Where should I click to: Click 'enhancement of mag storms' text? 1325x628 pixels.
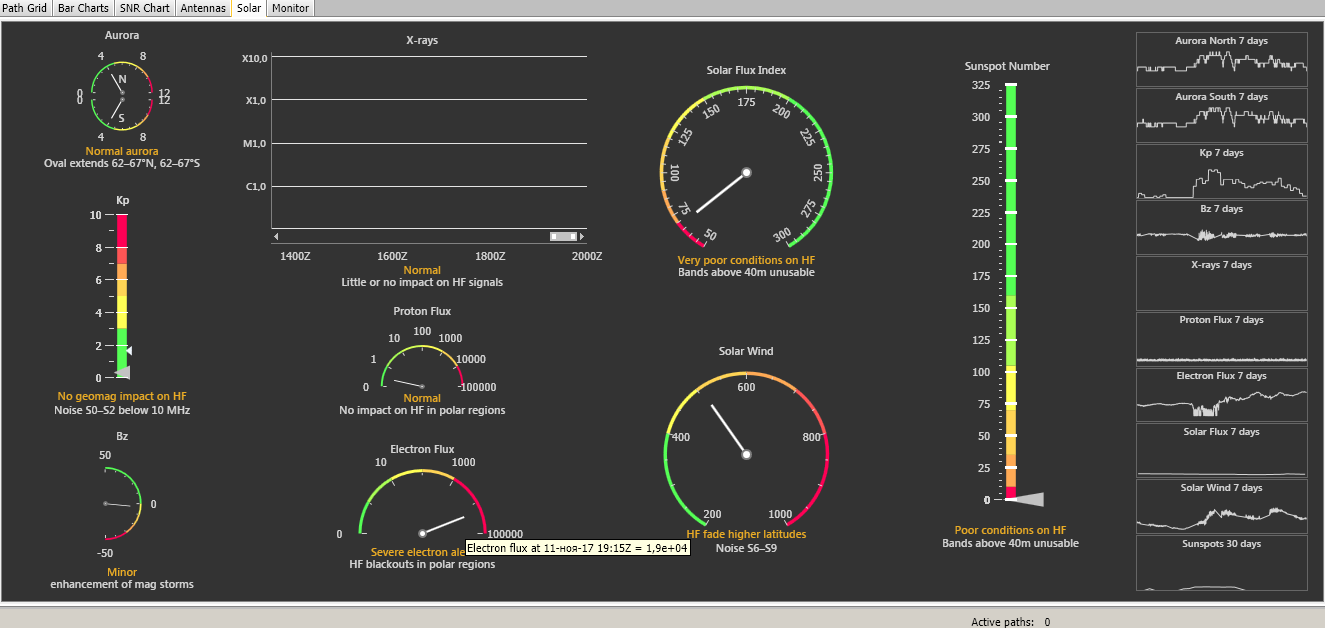(122, 584)
